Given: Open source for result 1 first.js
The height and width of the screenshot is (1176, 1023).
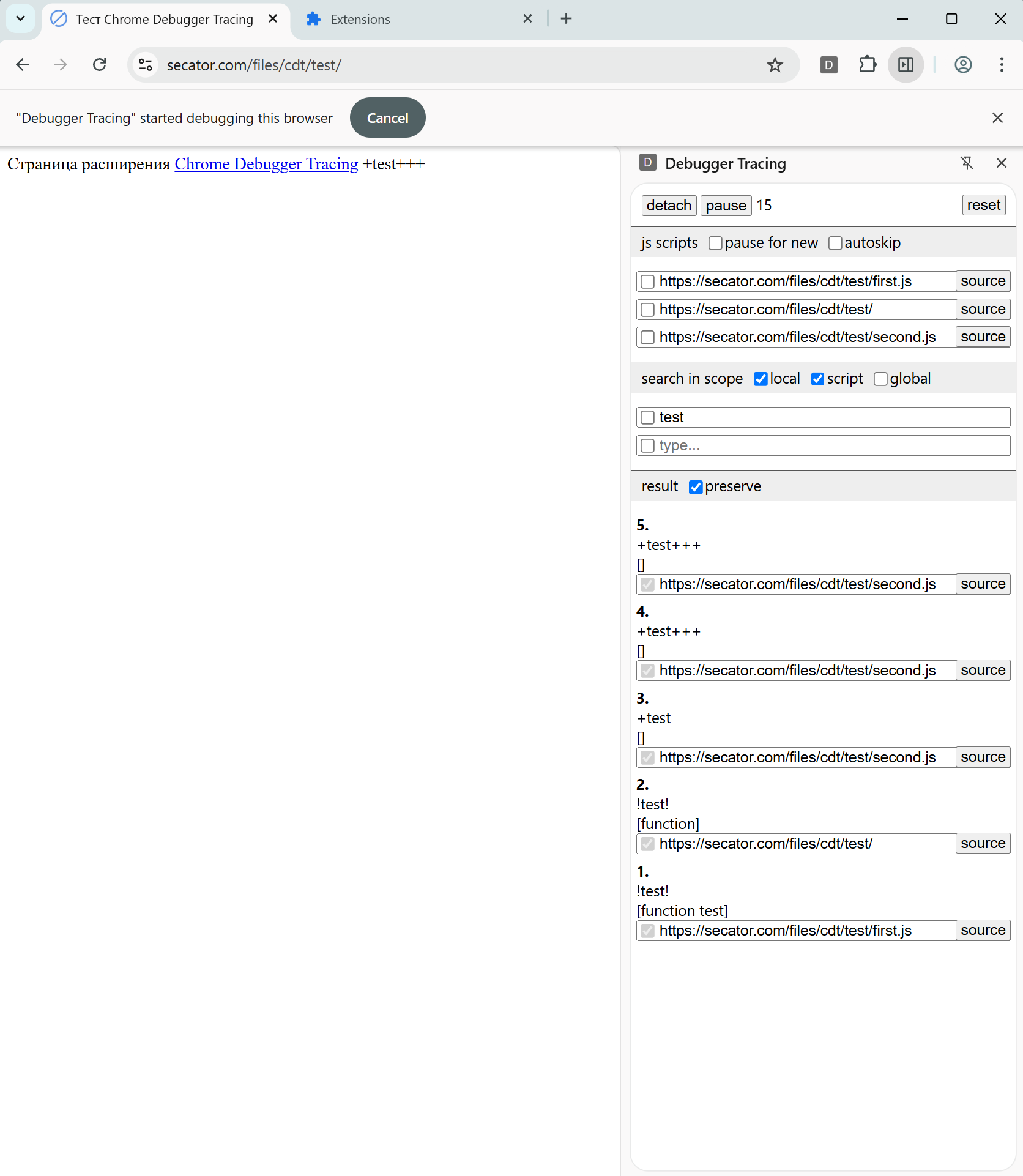Looking at the screenshot, I should click(983, 931).
